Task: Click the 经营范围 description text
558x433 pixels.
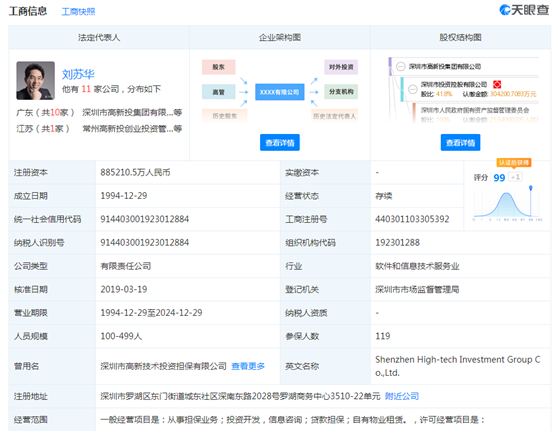Action: tap(293, 419)
